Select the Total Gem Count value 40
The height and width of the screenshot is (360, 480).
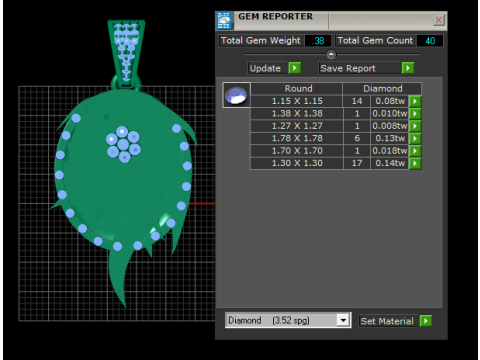[430, 41]
